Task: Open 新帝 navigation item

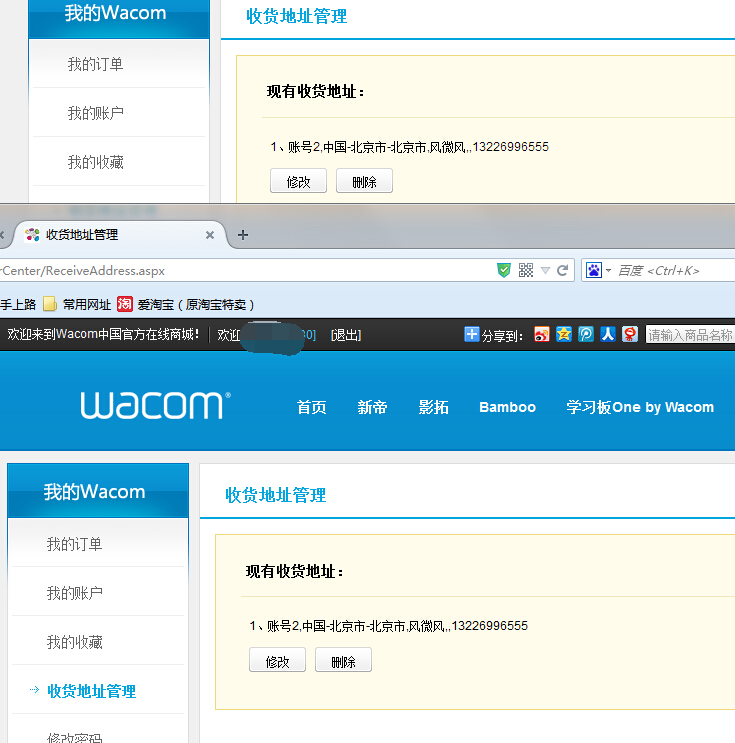Action: (372, 407)
